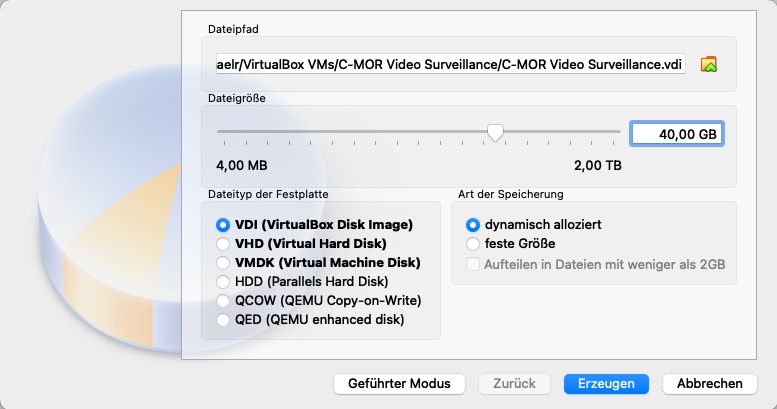Cancel with the Abbrechen button
777x409 pixels.
709,384
